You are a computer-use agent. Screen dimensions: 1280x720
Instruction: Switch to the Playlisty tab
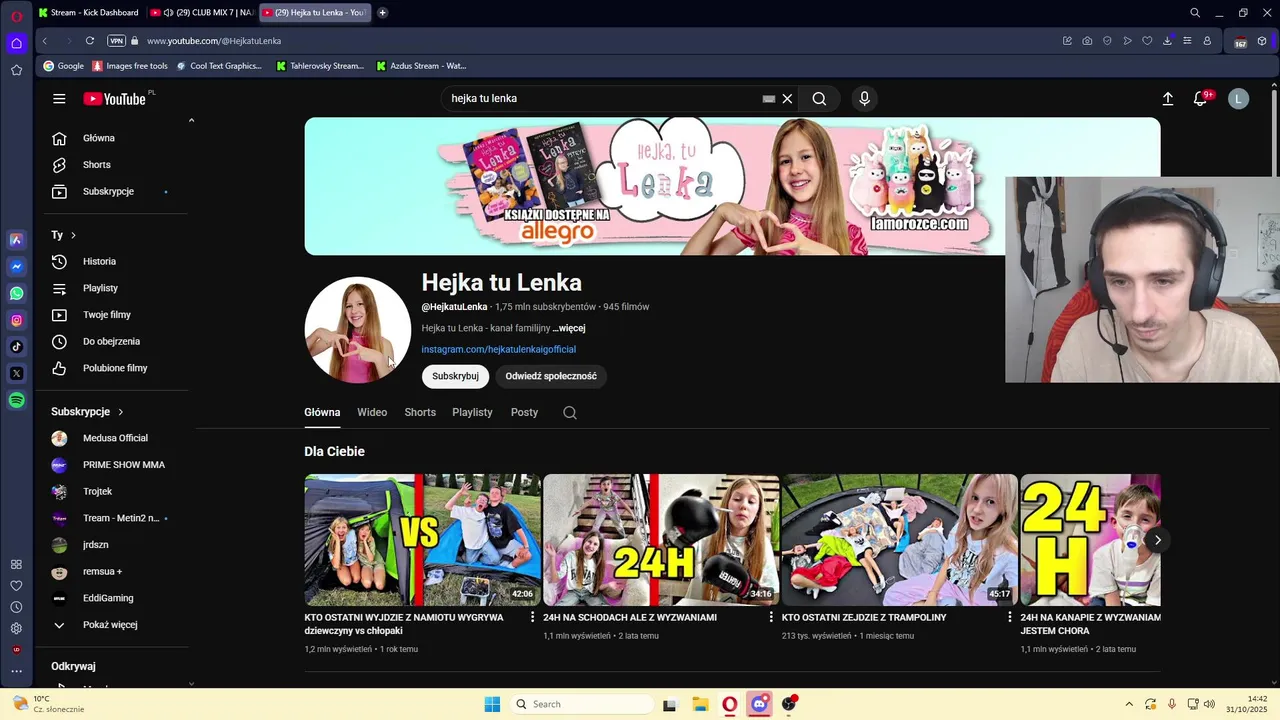pyautogui.click(x=472, y=412)
